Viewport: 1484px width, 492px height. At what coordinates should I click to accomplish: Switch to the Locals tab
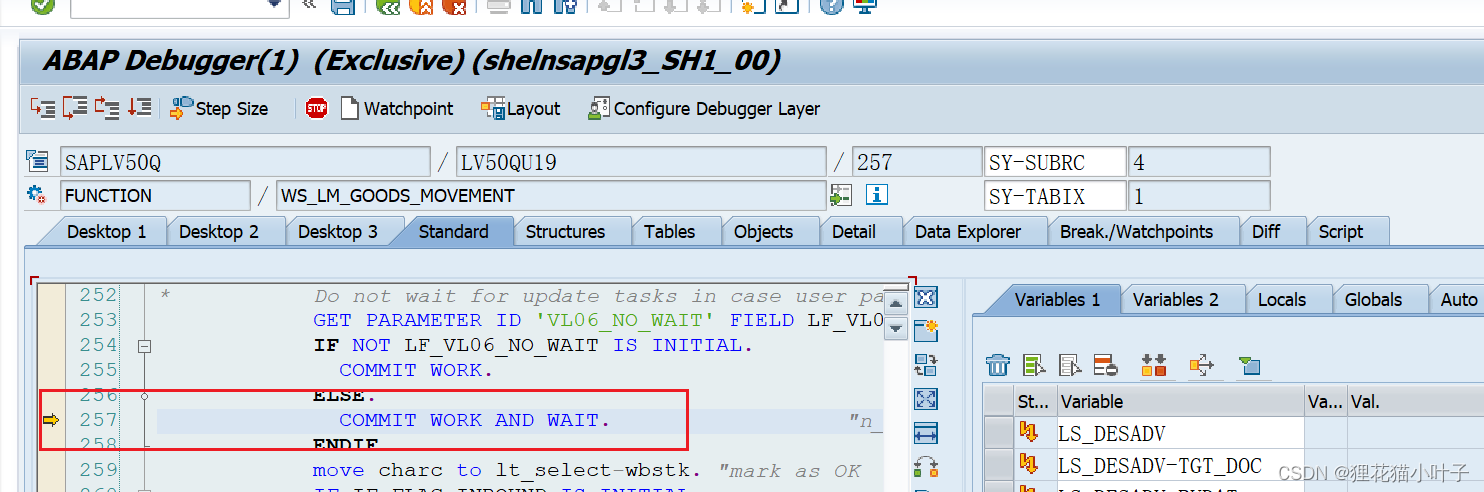pos(1281,299)
